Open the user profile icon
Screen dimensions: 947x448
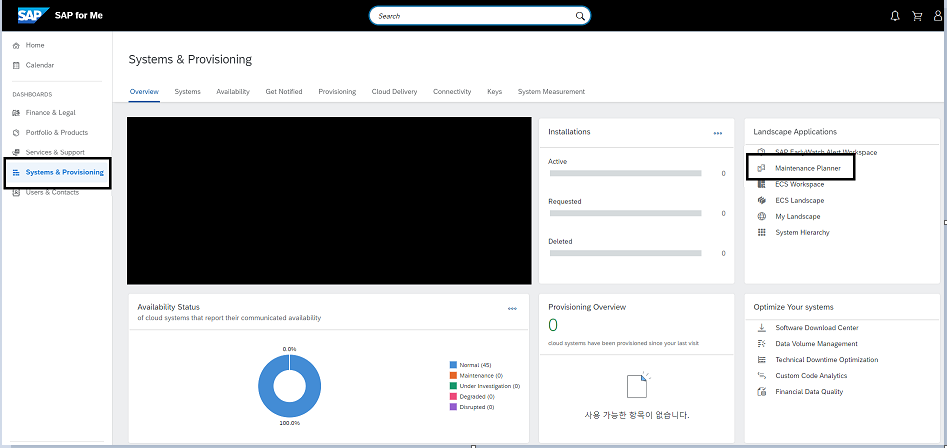pyautogui.click(x=938, y=16)
